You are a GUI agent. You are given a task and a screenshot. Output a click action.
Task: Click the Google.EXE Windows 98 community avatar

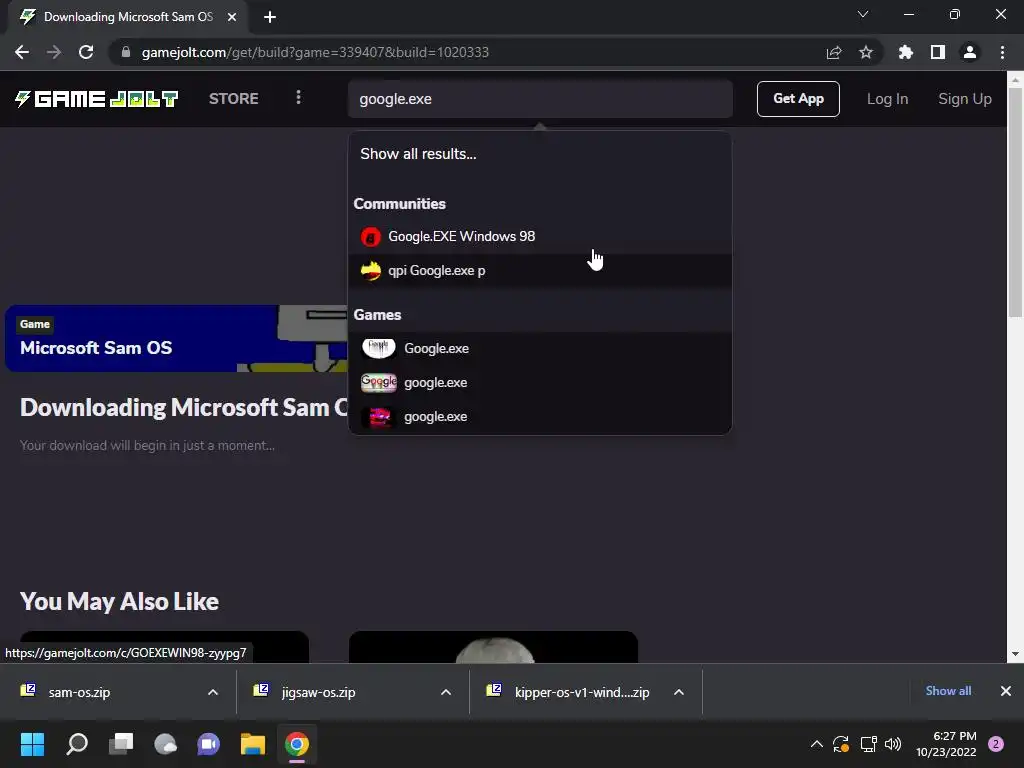[371, 236]
